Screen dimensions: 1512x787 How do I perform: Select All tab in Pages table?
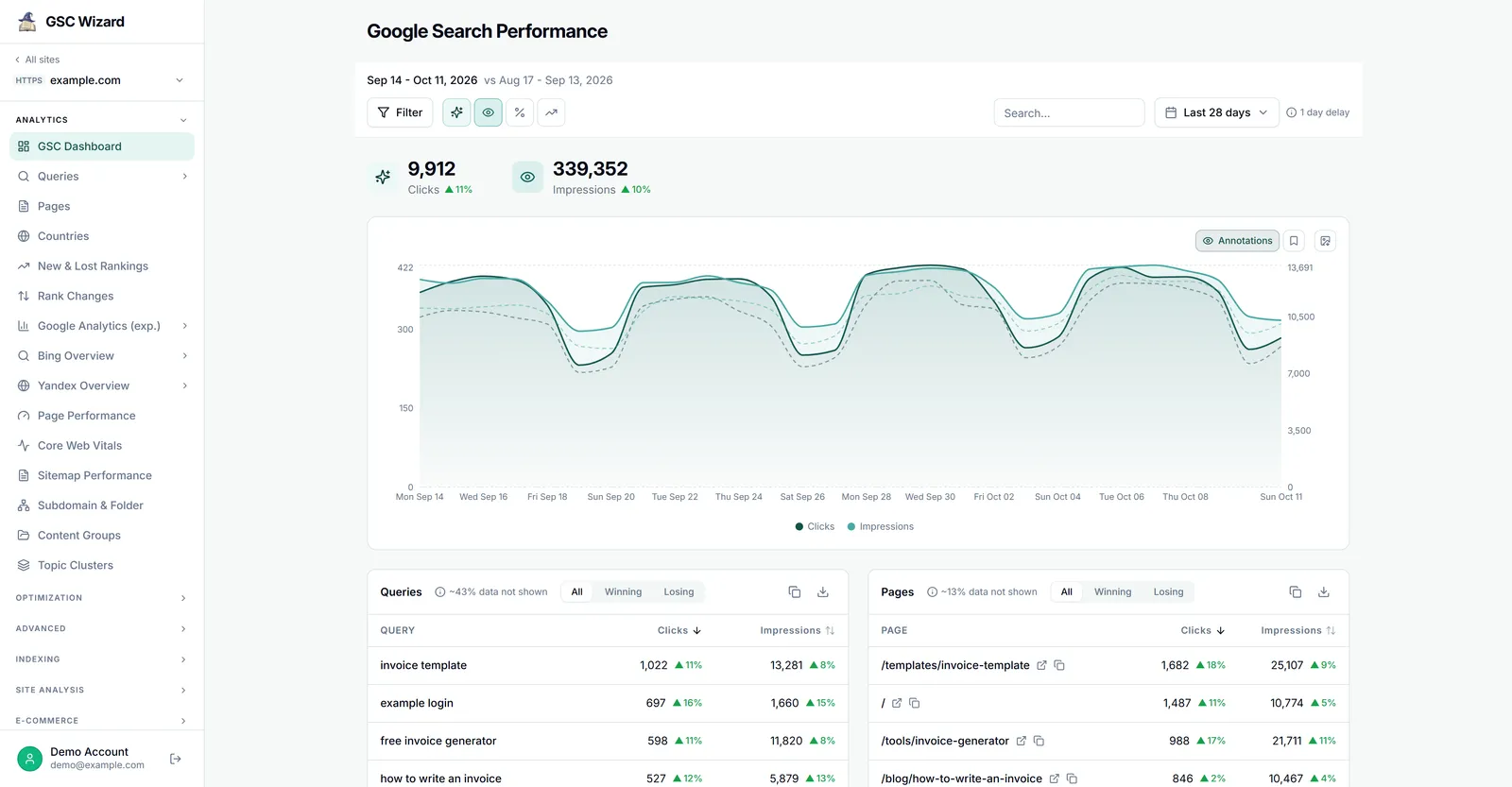click(x=1067, y=592)
